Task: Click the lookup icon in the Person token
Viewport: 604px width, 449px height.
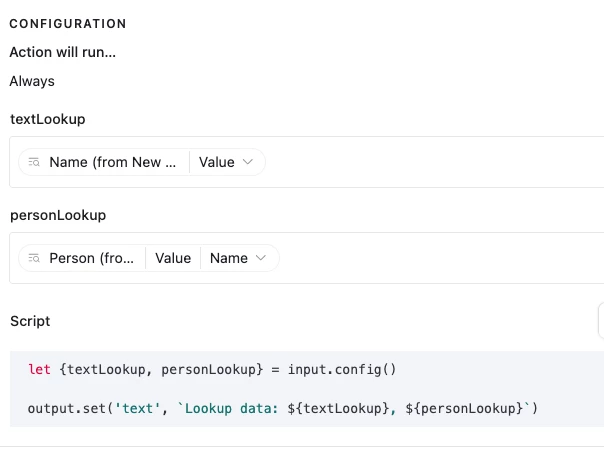Action: (x=33, y=258)
